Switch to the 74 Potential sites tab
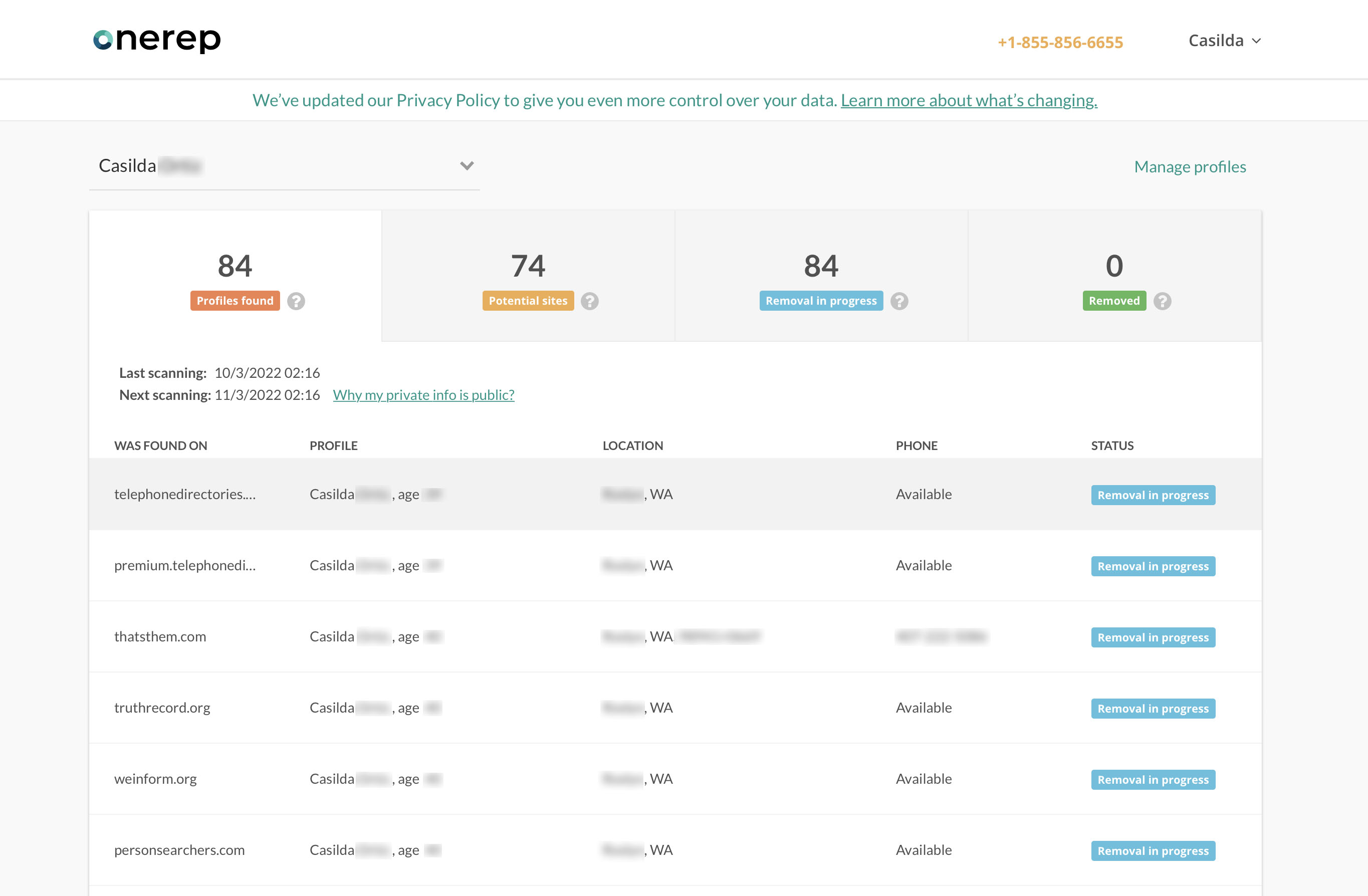 pos(528,277)
